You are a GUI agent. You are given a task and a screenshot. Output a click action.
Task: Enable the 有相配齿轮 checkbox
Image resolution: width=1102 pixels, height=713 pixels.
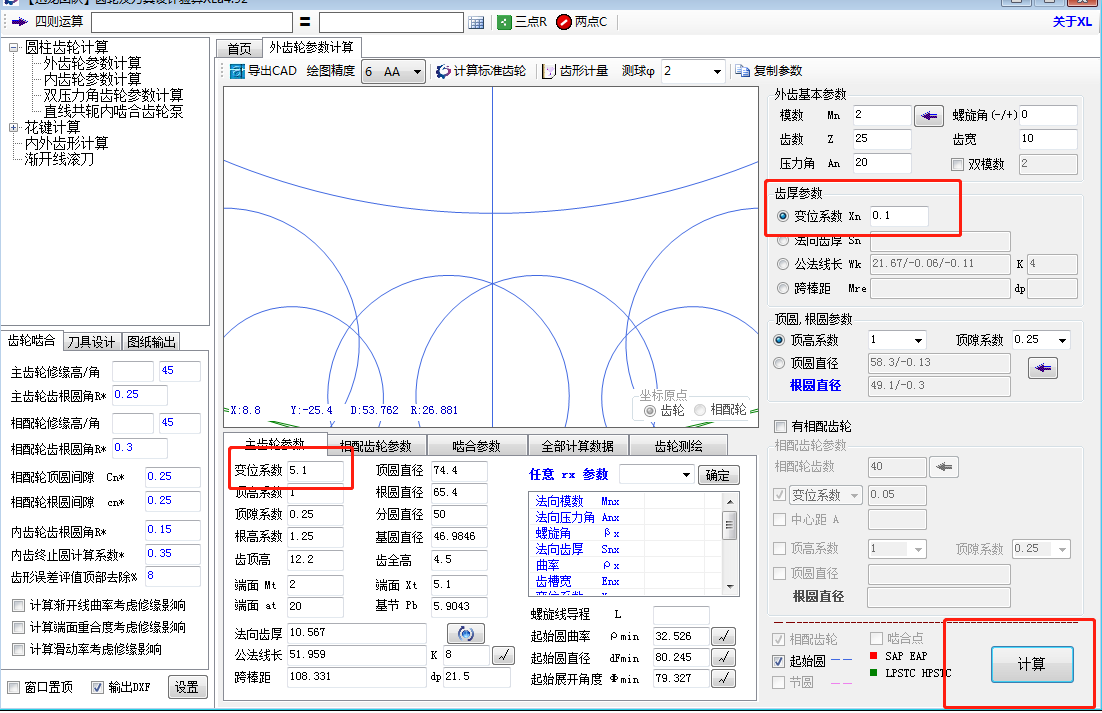779,426
